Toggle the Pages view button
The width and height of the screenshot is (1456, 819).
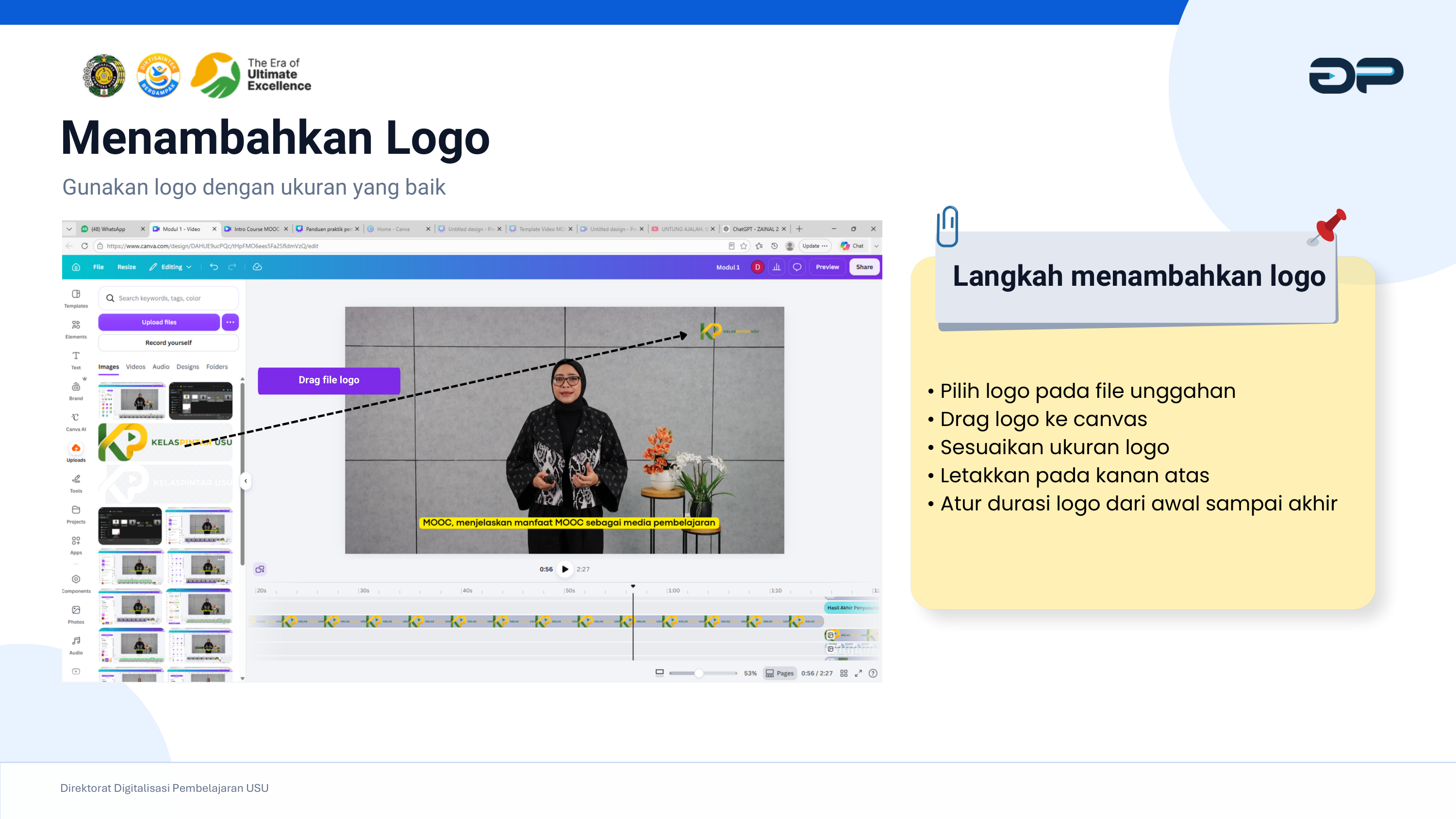780,673
